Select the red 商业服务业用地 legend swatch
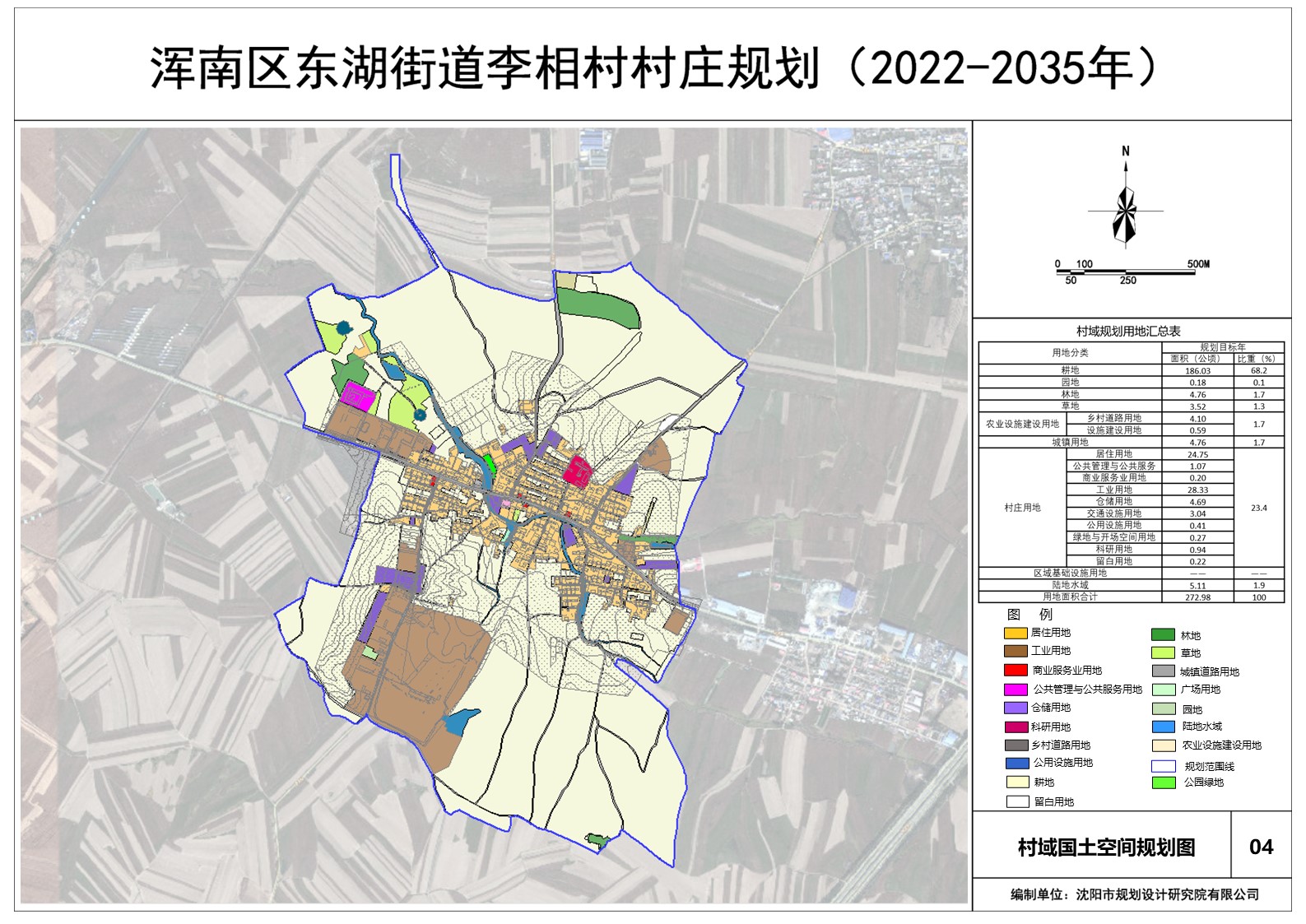The width and height of the screenshot is (1306, 924). (1016, 670)
